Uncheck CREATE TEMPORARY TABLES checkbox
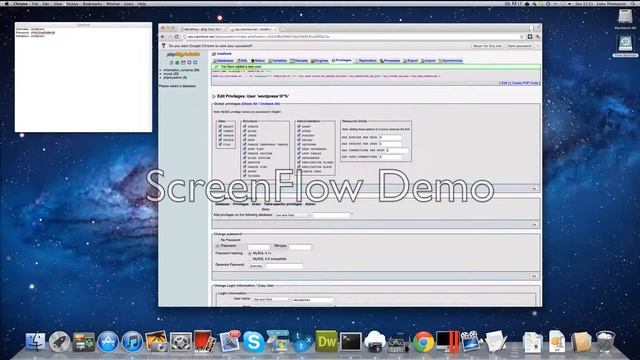This screenshot has height=360, width=640. [x=245, y=144]
